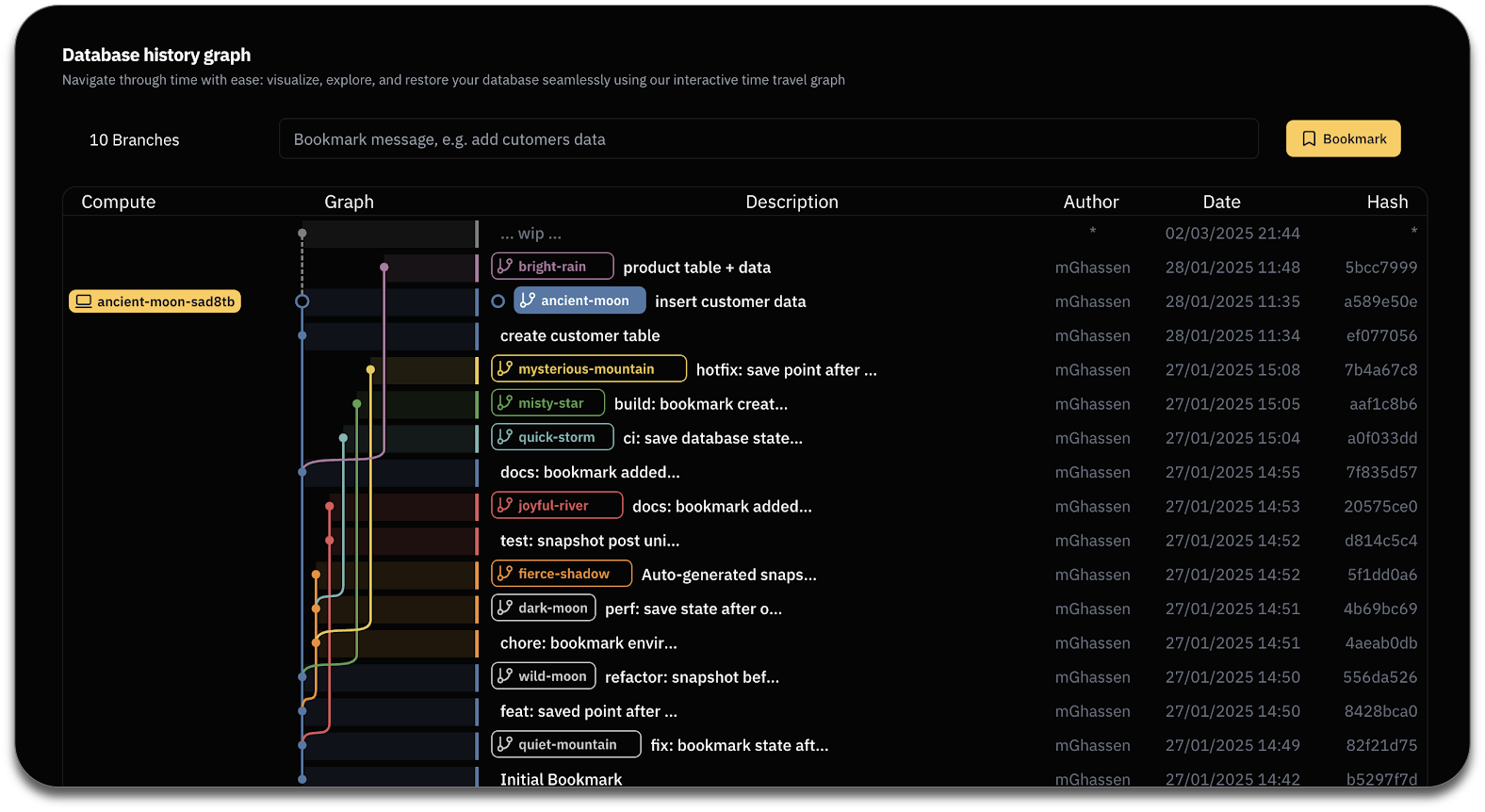Select the green graph node on misty-star row

coord(356,404)
